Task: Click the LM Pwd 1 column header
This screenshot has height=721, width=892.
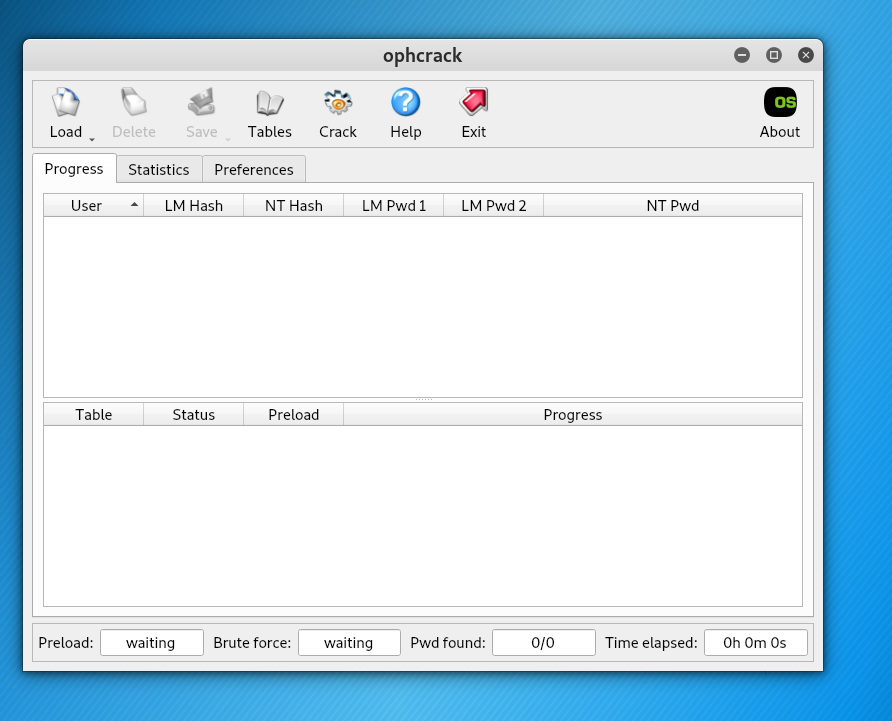Action: point(394,205)
